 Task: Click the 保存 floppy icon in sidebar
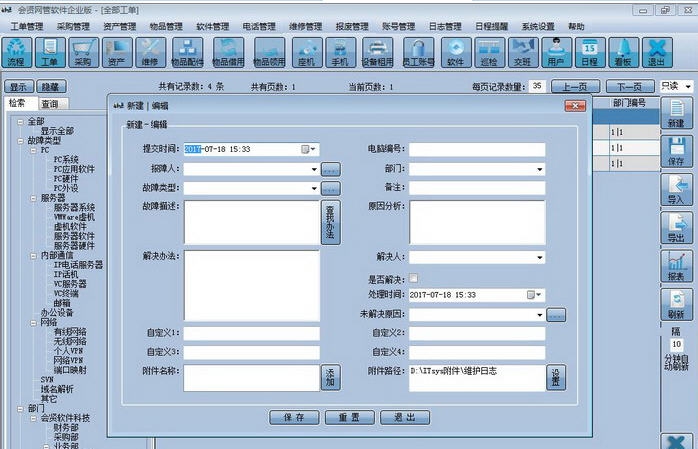[x=677, y=152]
